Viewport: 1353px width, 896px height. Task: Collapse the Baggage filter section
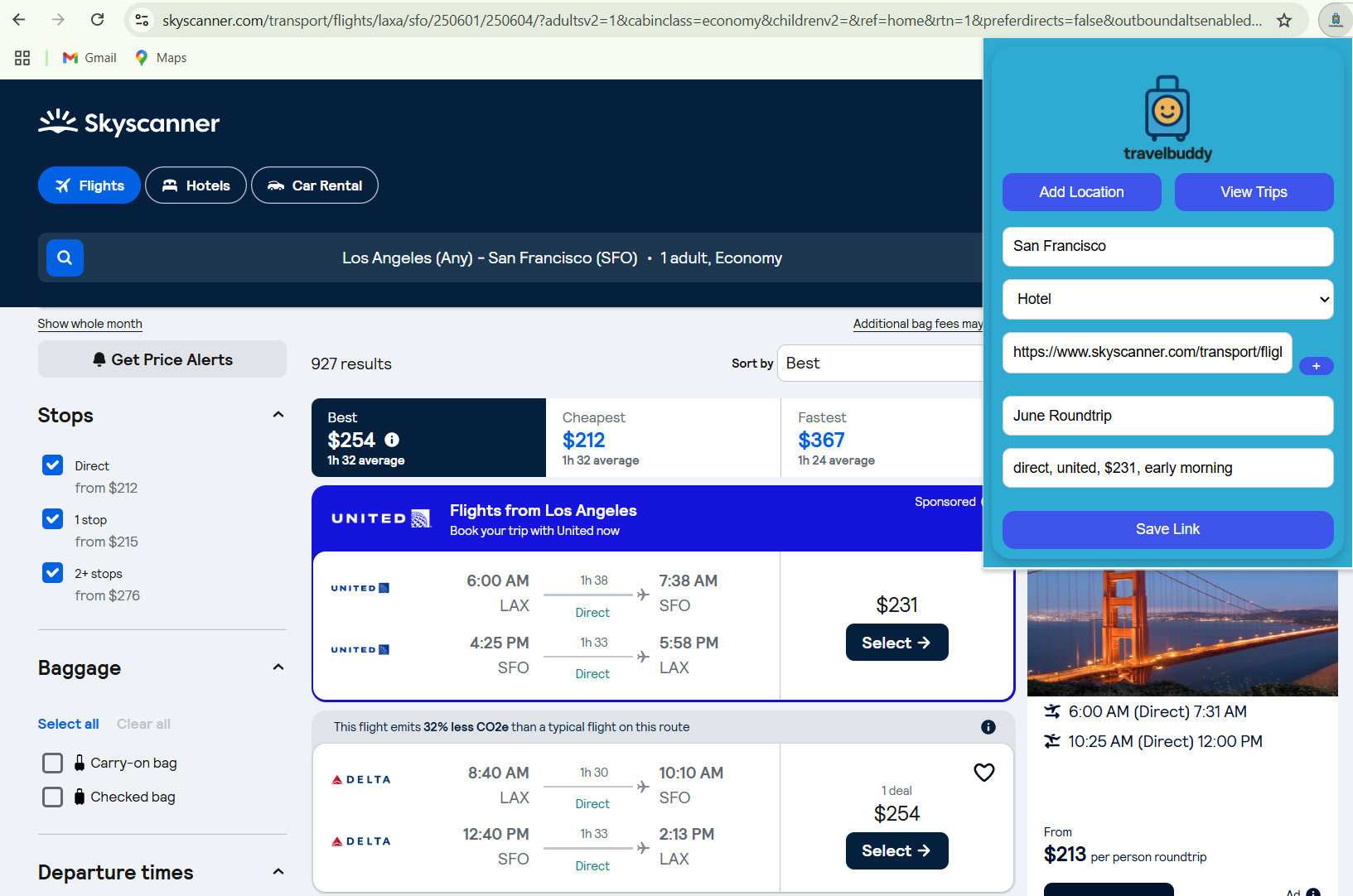[x=278, y=667]
